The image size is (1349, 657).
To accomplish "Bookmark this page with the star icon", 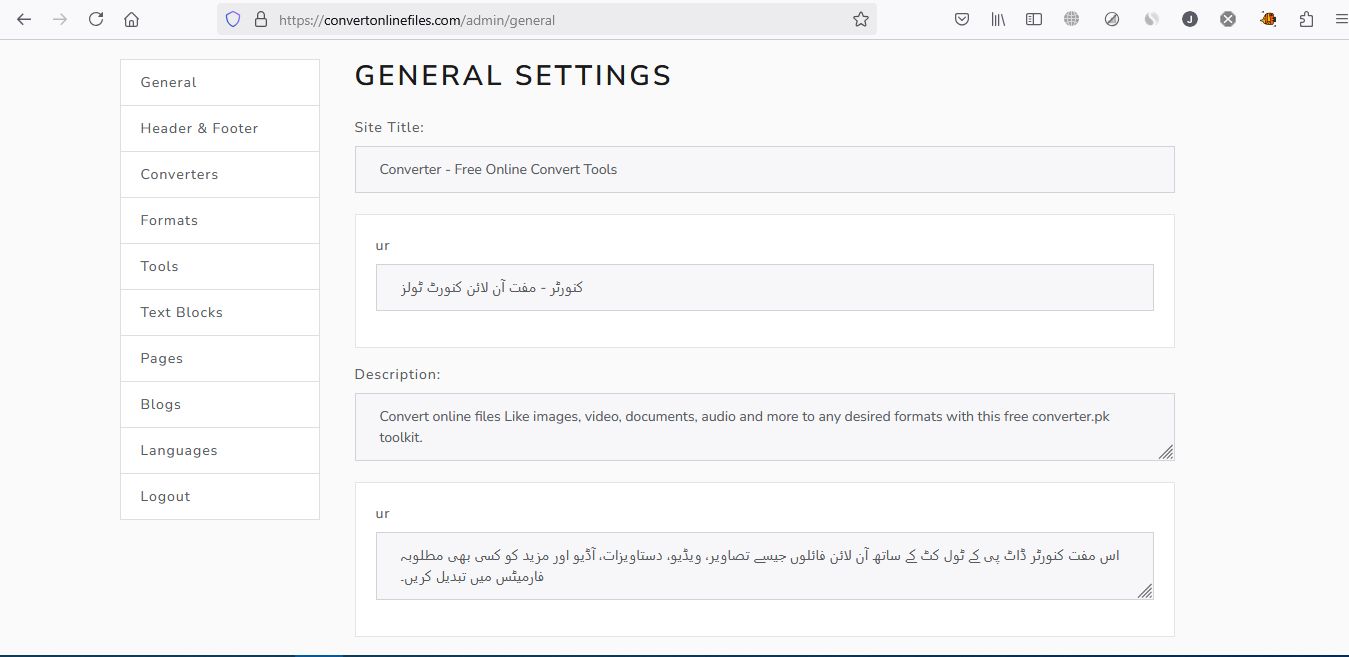I will tap(861, 19).
